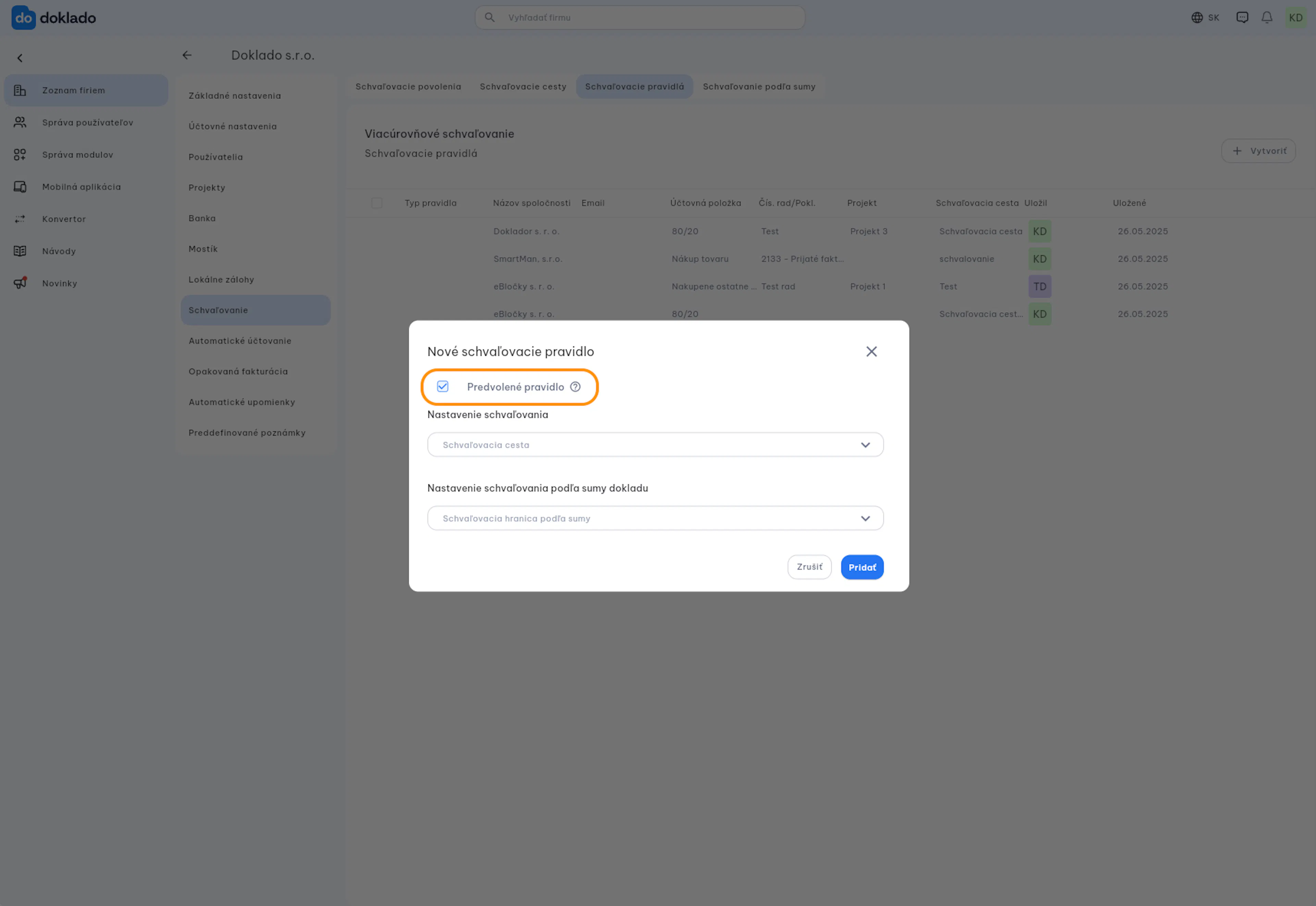Click the Zoznam firiem building icon
Image resolution: width=1316 pixels, height=906 pixels.
coord(20,90)
